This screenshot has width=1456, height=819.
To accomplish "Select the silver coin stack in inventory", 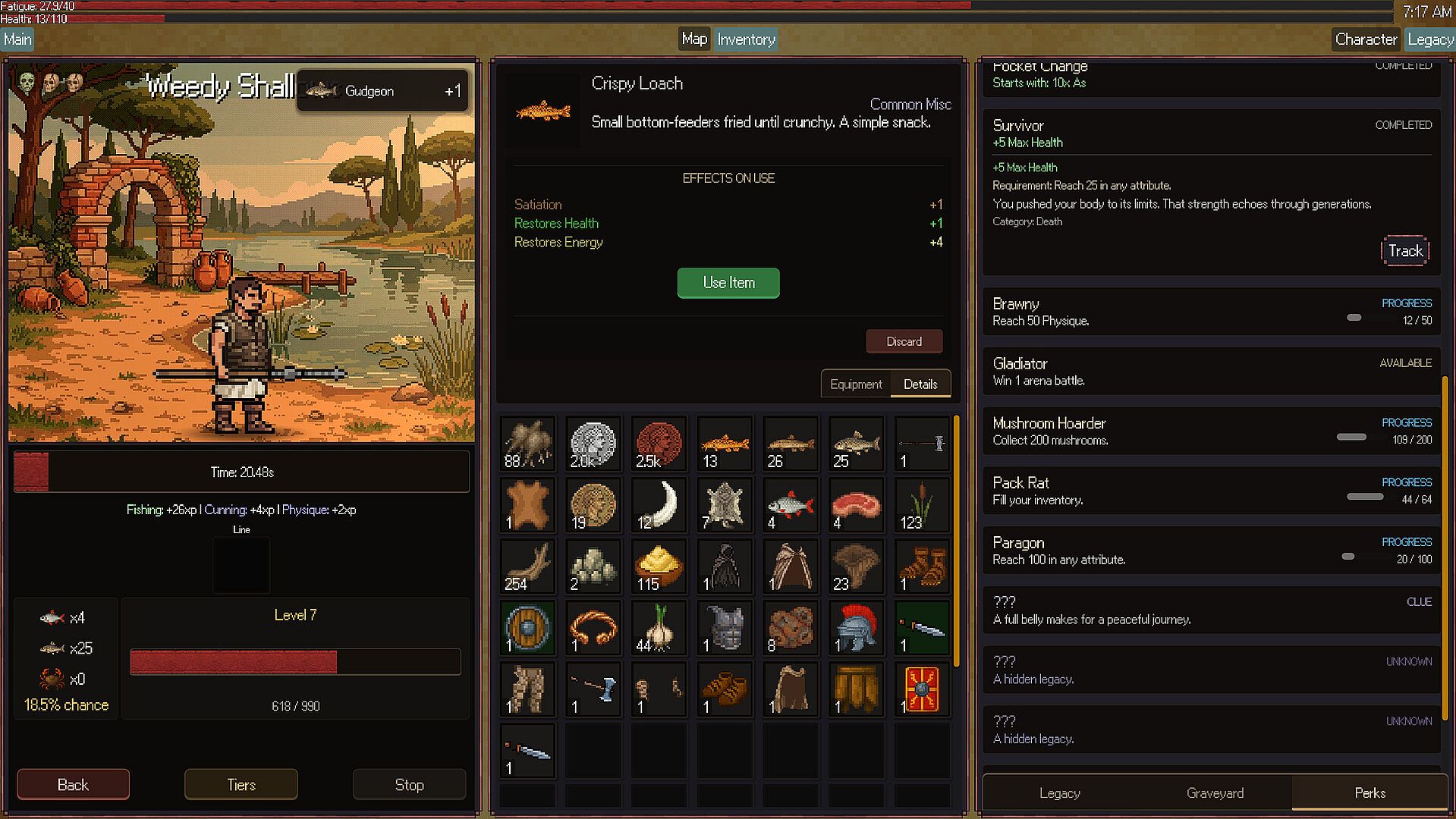I will (593, 444).
